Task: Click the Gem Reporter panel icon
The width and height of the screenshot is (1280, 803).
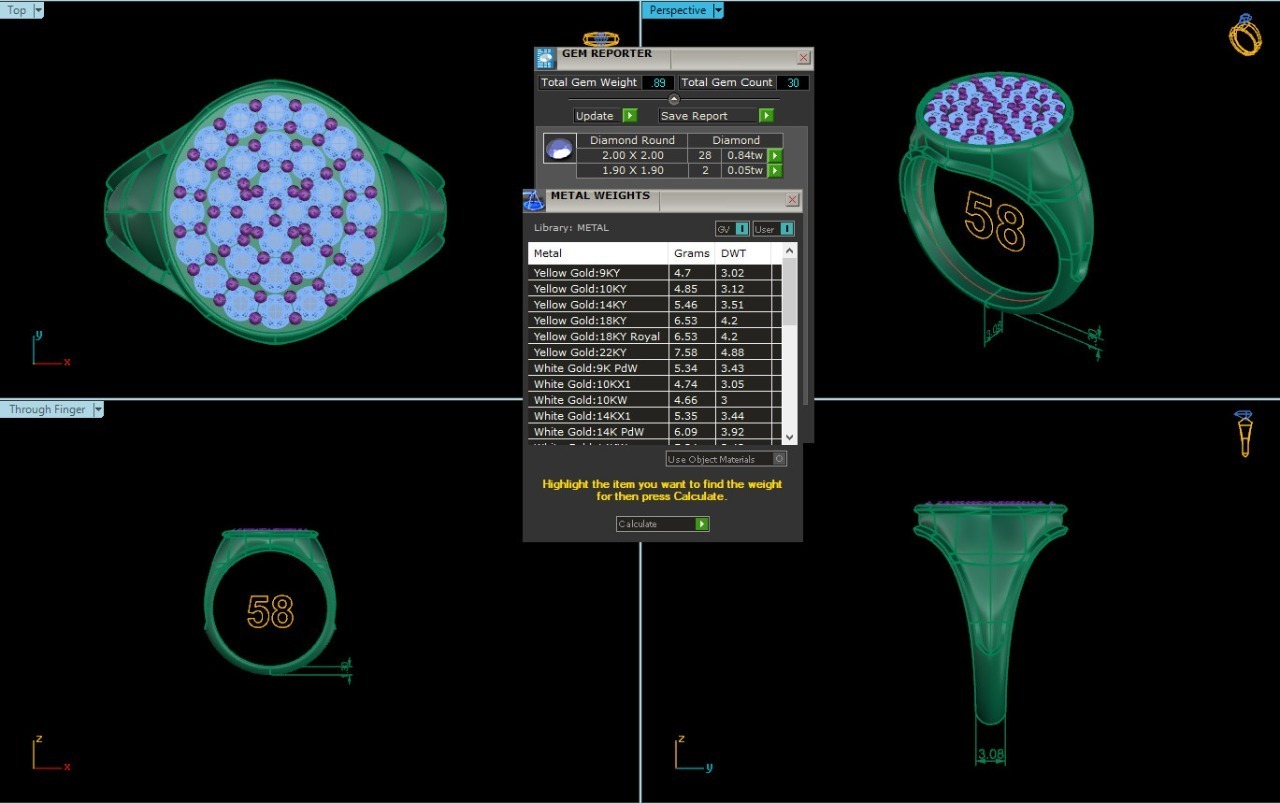Action: (545, 58)
